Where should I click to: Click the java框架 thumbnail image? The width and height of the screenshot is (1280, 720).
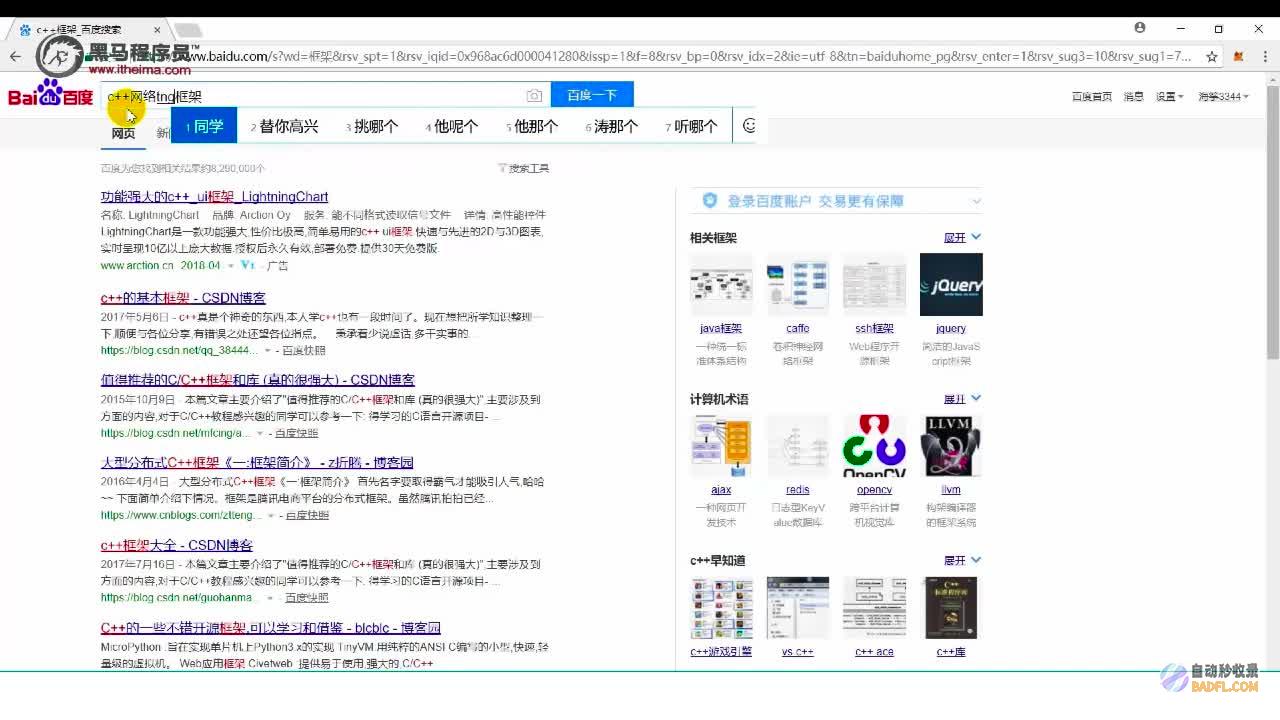(x=721, y=284)
